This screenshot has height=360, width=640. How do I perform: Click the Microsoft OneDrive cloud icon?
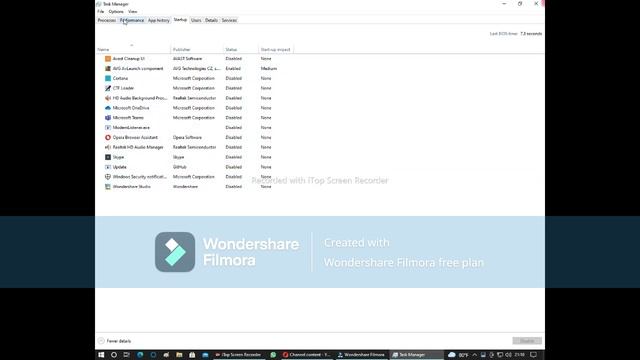(108, 108)
